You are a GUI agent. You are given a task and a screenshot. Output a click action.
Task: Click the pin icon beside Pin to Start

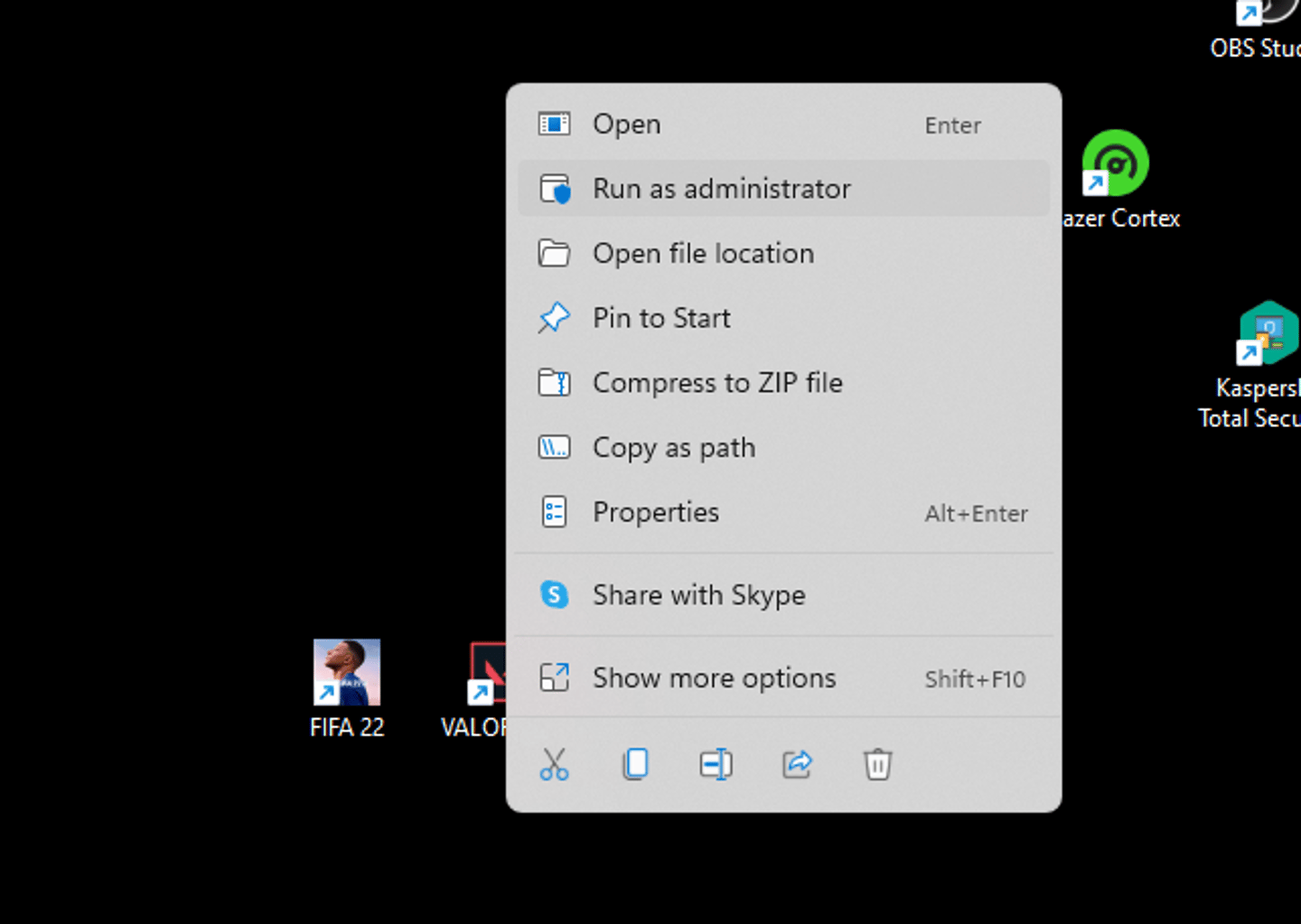pyautogui.click(x=554, y=318)
